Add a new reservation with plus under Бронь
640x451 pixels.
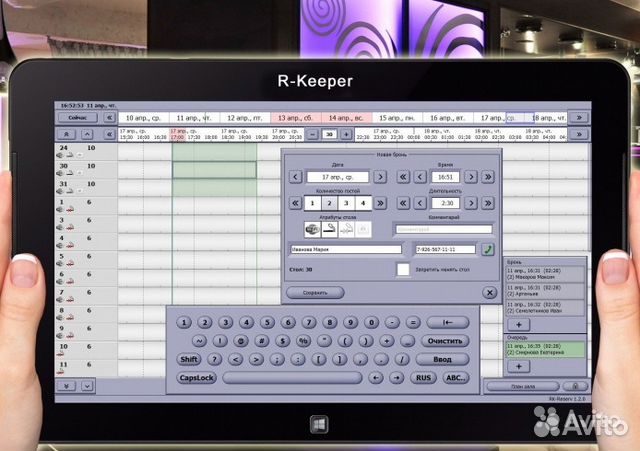518,324
